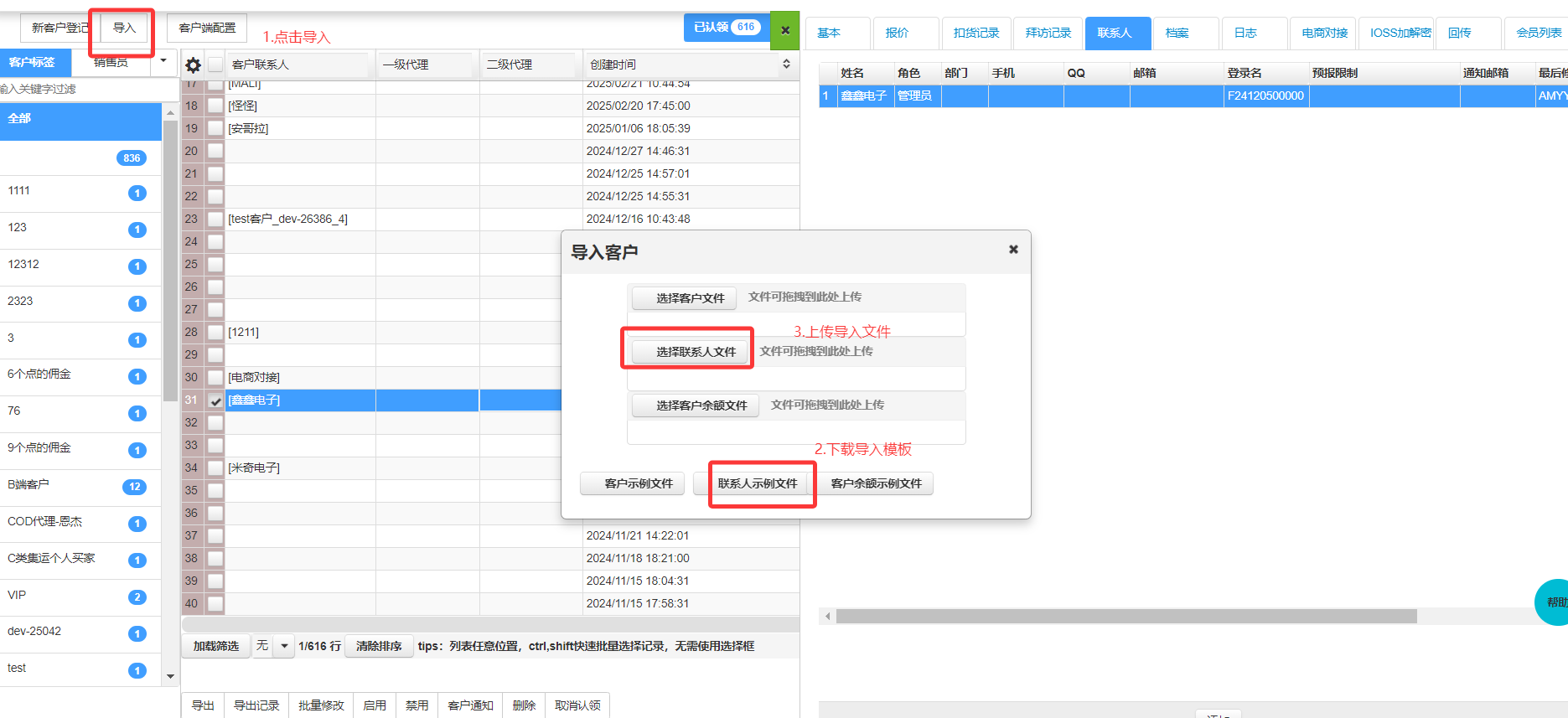
Task: Tick the checkbox for row 18 怪怪
Action: point(215,106)
